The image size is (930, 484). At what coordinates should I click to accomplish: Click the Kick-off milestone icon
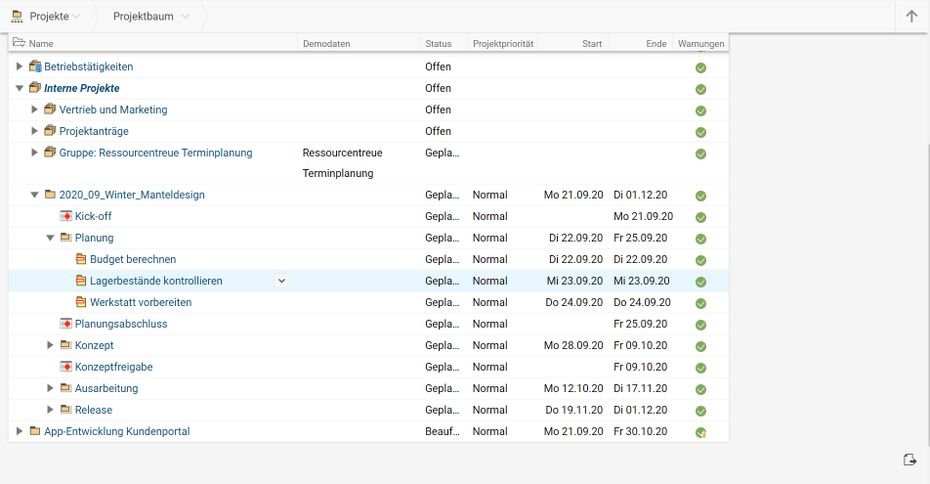pos(66,216)
